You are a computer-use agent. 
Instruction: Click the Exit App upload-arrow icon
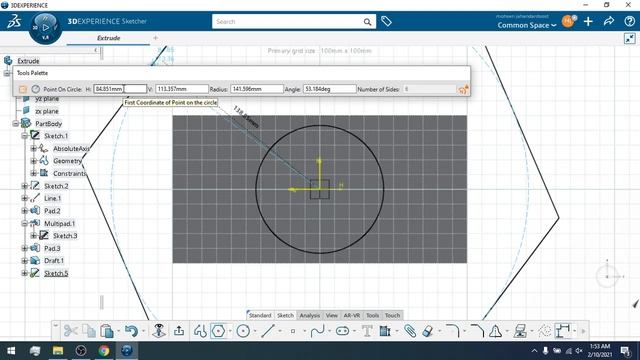click(179, 331)
